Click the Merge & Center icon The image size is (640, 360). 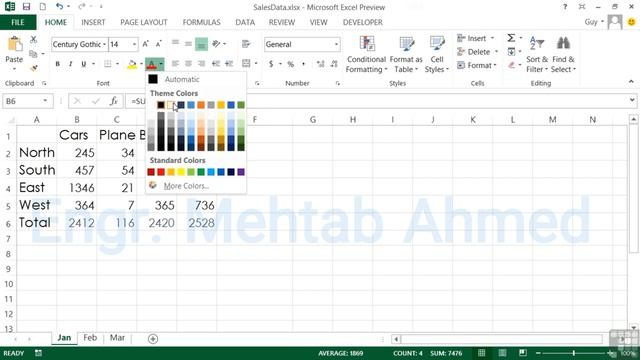tap(246, 63)
